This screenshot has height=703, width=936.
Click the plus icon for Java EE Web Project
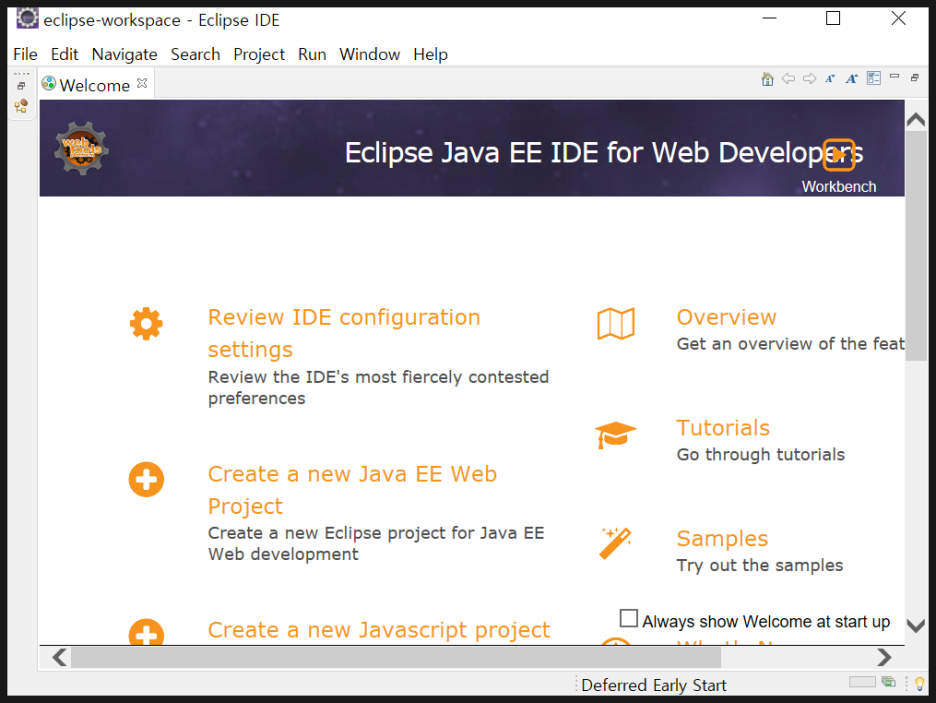pyautogui.click(x=146, y=479)
